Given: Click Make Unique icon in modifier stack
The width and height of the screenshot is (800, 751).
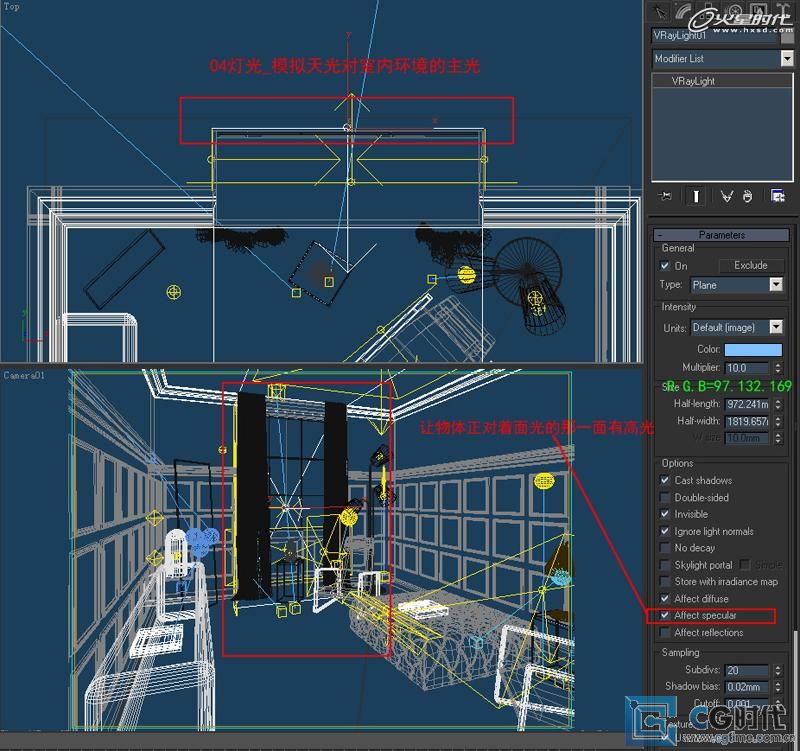Looking at the screenshot, I should (727, 196).
